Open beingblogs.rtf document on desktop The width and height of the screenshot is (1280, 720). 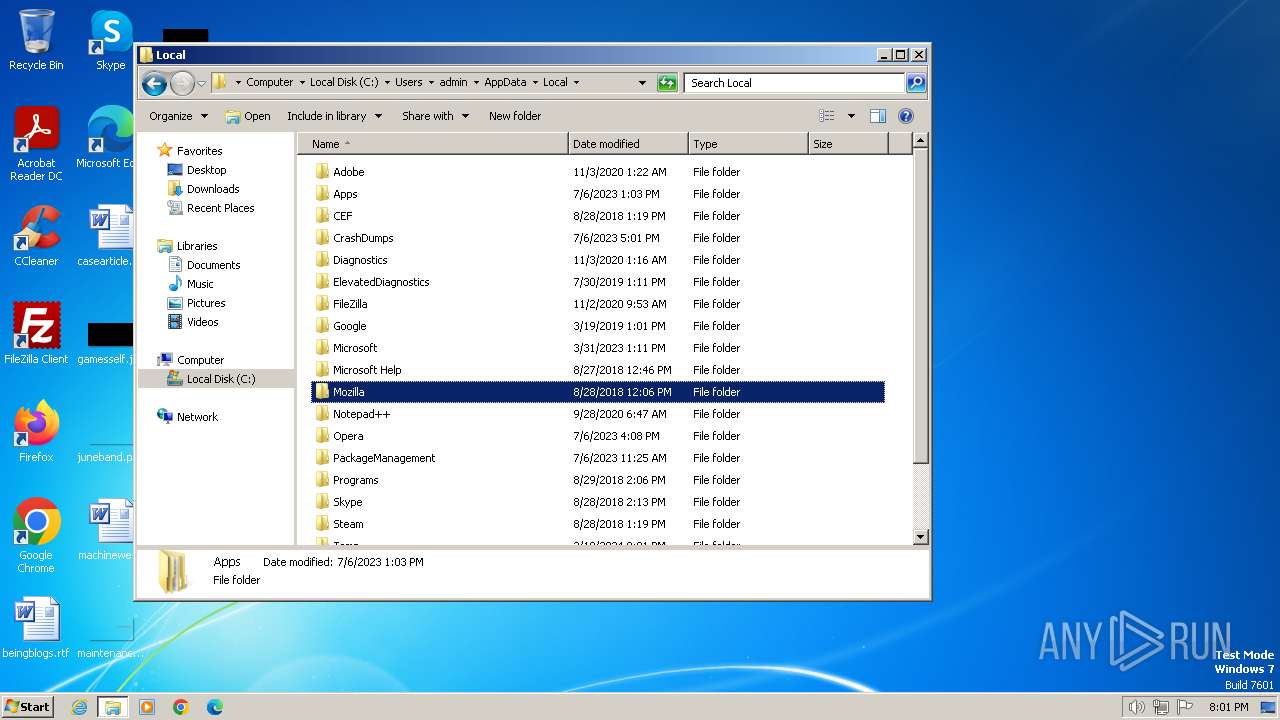(x=36, y=629)
